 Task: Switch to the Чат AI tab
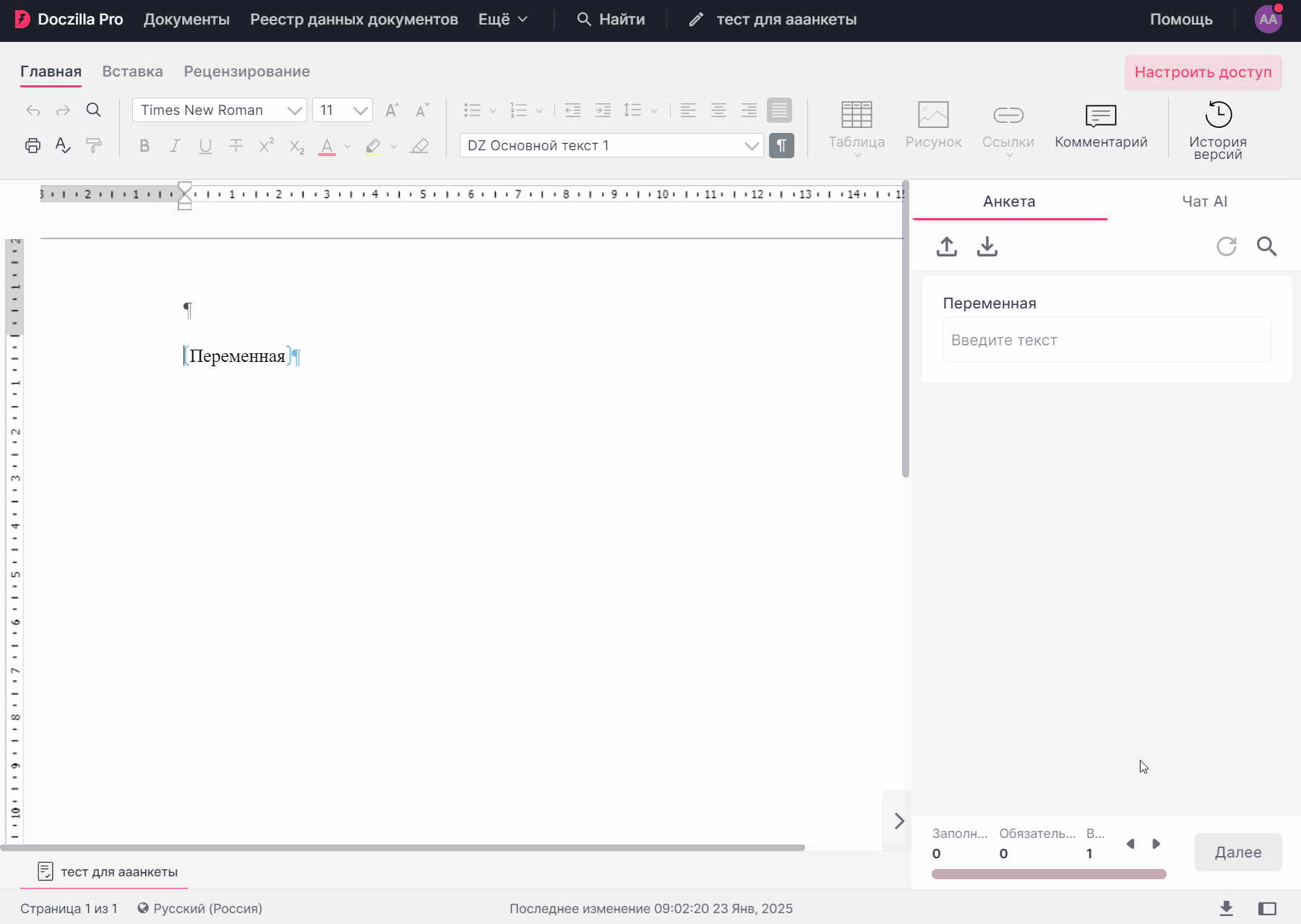[x=1204, y=202]
